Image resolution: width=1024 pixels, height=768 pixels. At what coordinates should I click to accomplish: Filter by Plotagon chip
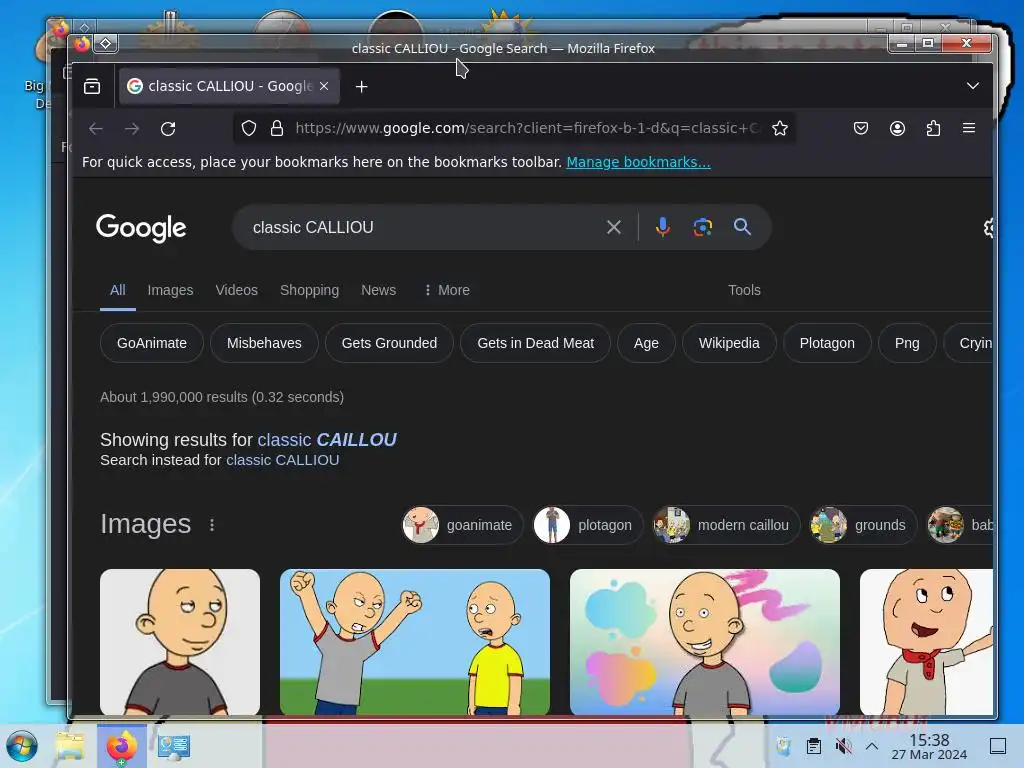[827, 343]
